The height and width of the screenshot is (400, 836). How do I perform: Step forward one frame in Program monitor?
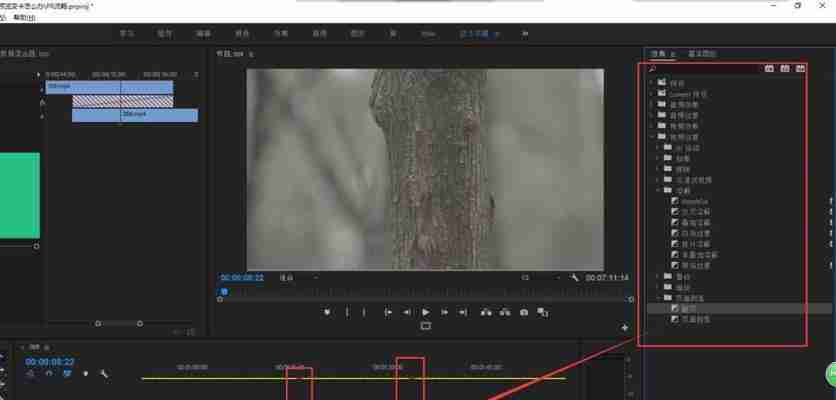tap(445, 312)
